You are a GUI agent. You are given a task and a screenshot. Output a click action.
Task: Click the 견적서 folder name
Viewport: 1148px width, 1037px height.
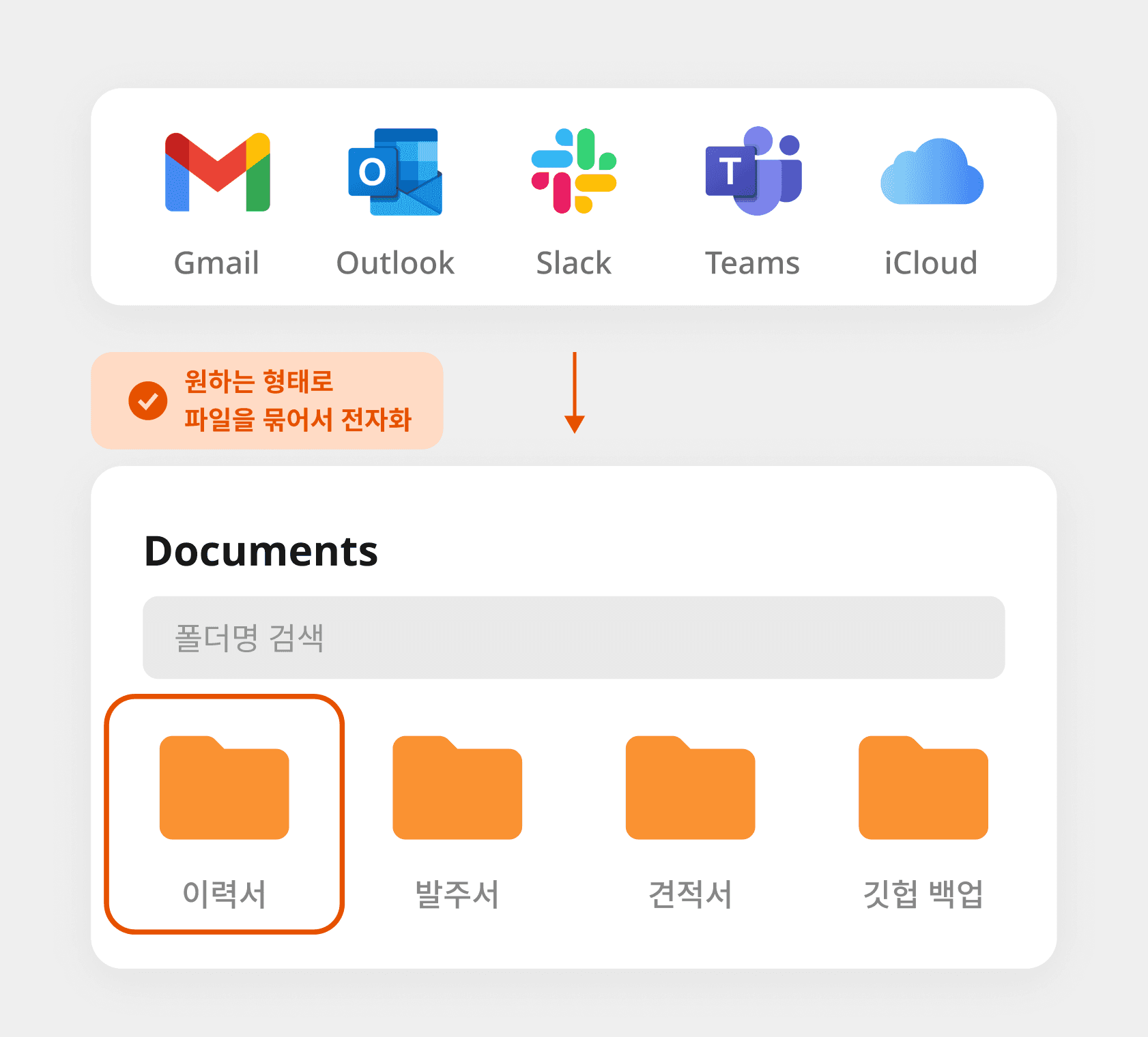pyautogui.click(x=690, y=894)
